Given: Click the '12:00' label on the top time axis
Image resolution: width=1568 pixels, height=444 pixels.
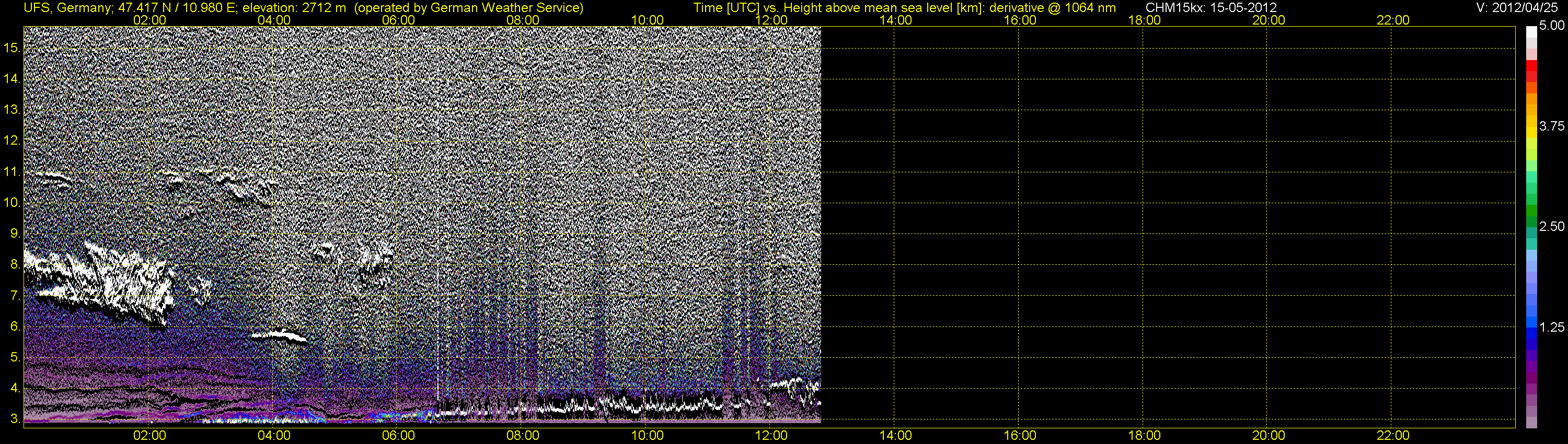Looking at the screenshot, I should pos(771,19).
